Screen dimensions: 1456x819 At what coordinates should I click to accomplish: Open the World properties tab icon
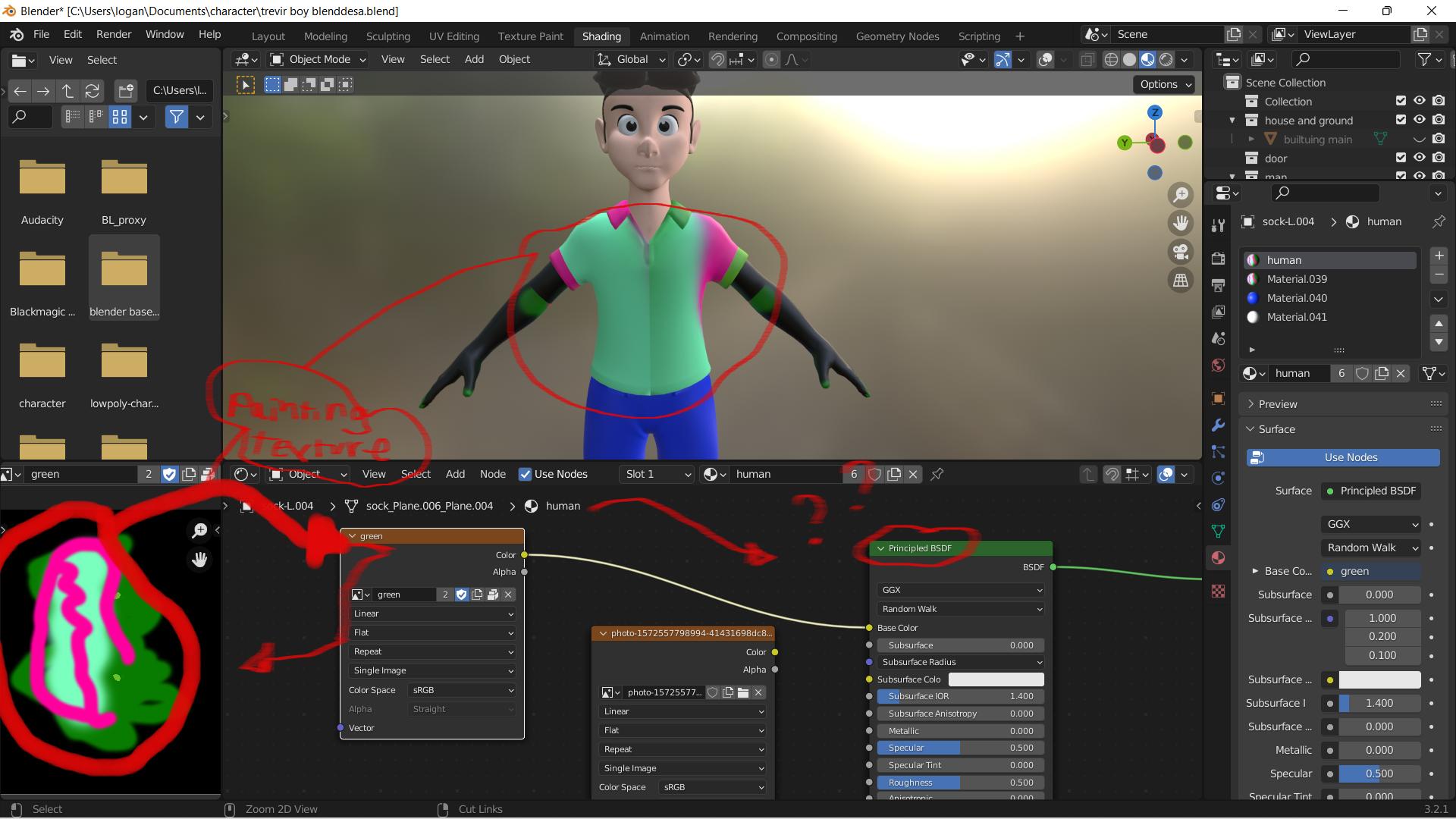coord(1219,365)
